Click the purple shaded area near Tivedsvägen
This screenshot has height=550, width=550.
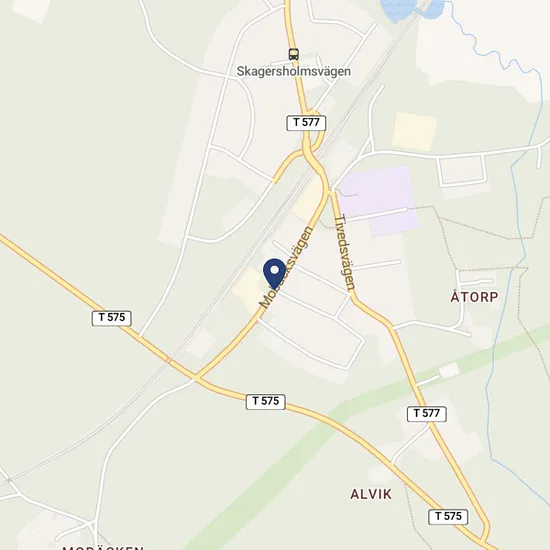(x=381, y=200)
